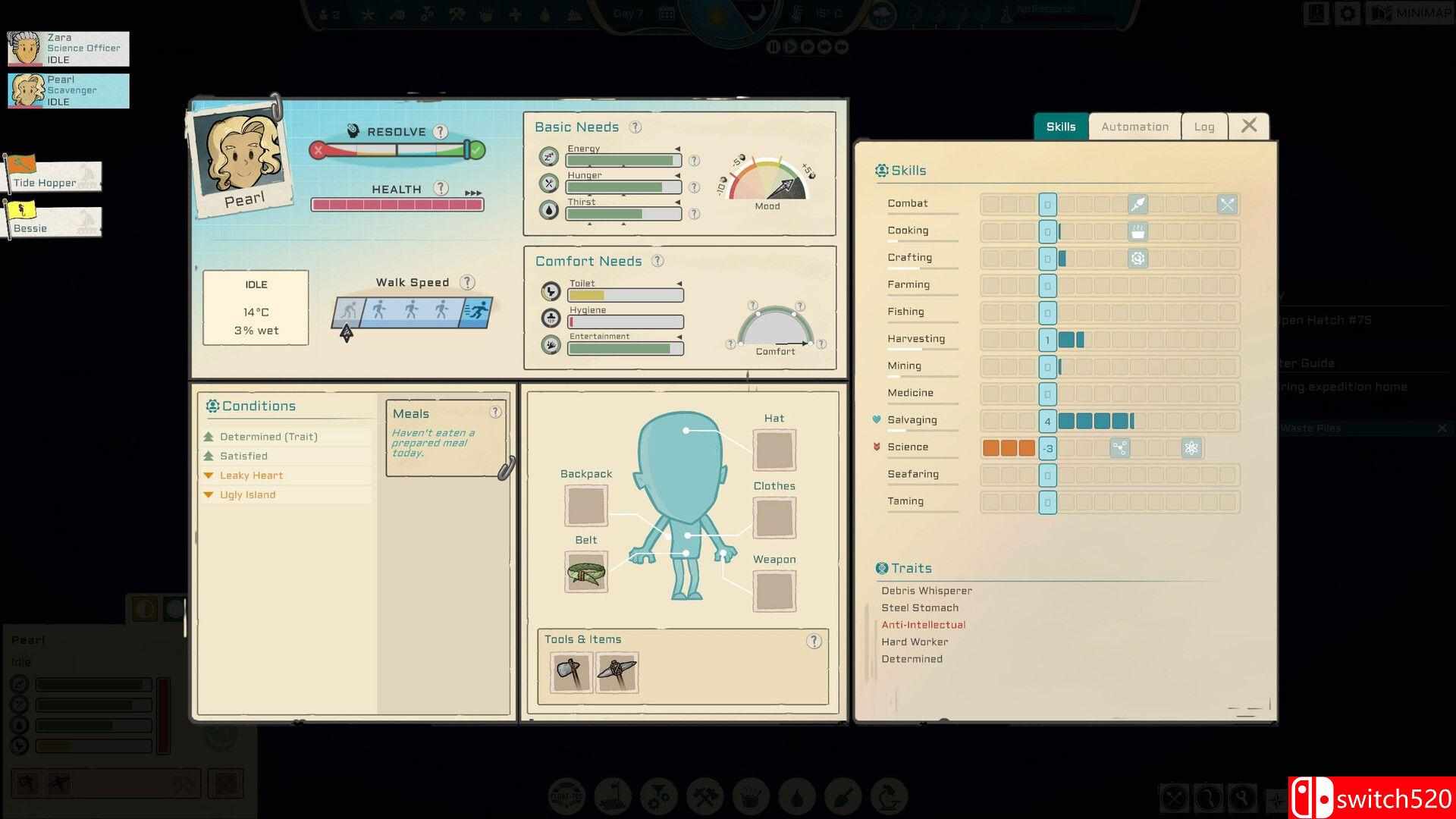Viewport: 1456px width, 819px height.
Task: Select the axe in Tools & Items
Action: [x=571, y=672]
